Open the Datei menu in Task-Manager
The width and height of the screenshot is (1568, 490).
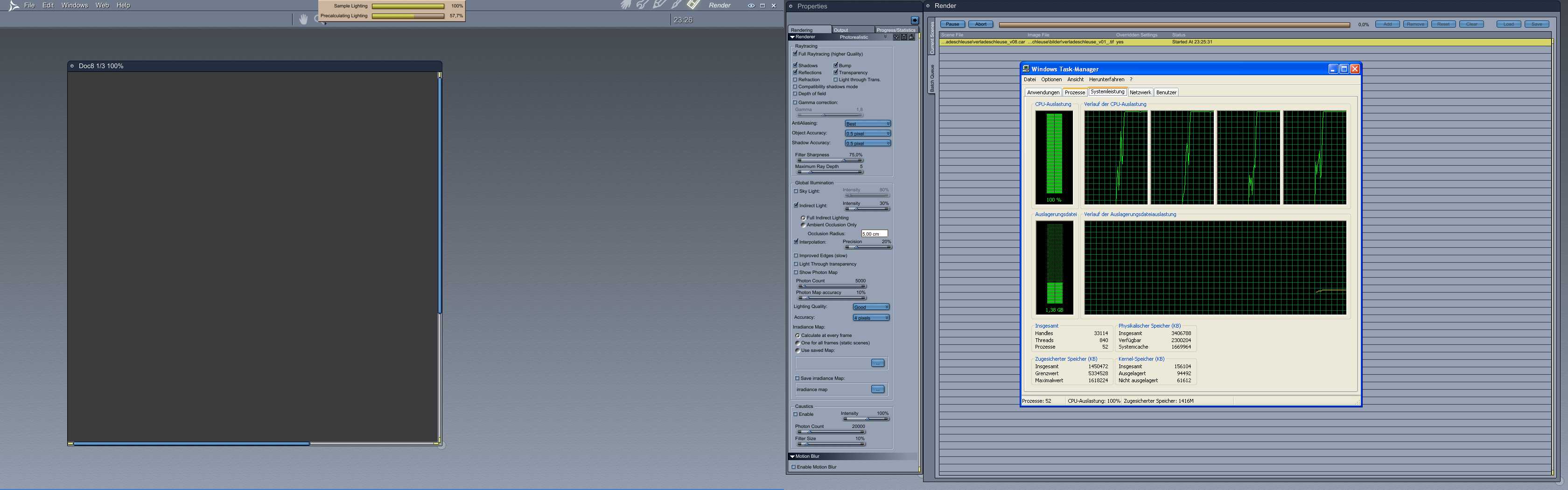coord(1029,80)
